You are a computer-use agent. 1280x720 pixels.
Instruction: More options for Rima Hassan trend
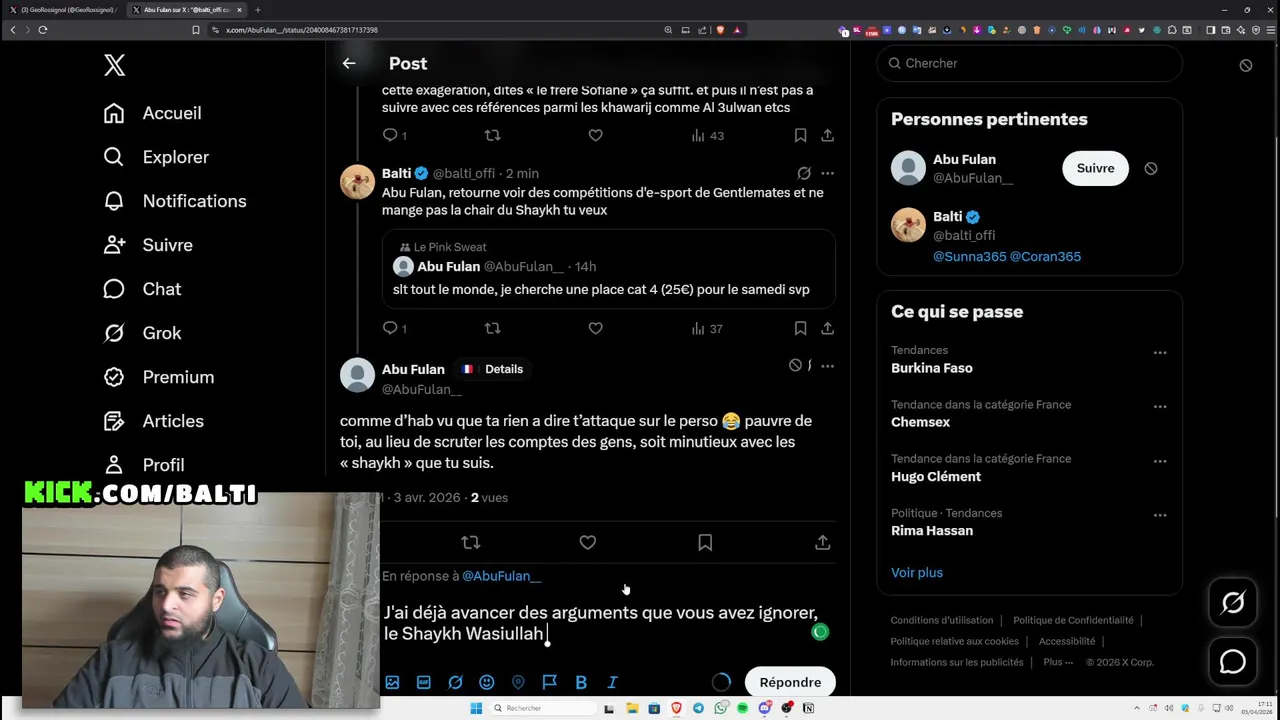tap(1160, 515)
